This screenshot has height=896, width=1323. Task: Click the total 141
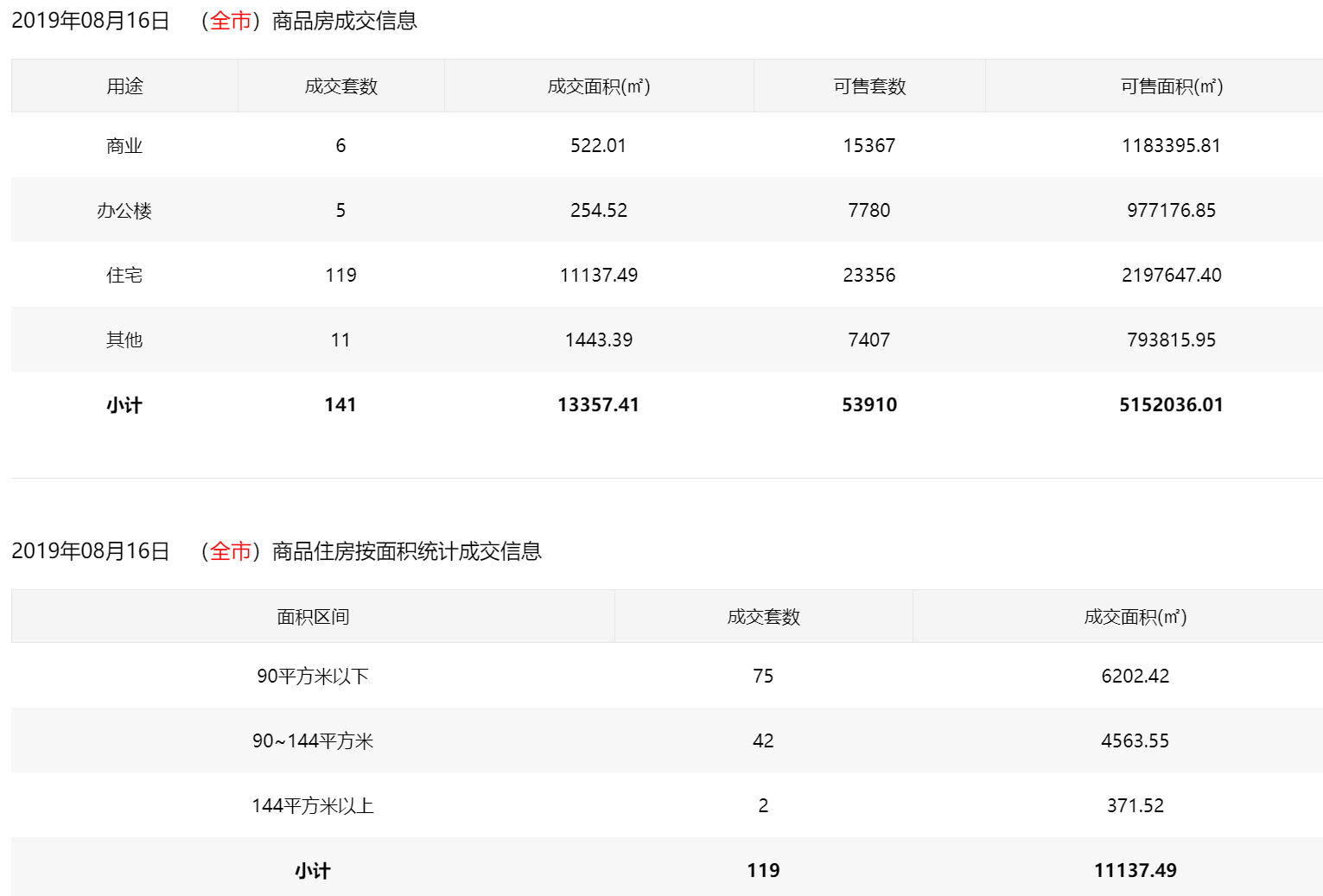(x=340, y=404)
